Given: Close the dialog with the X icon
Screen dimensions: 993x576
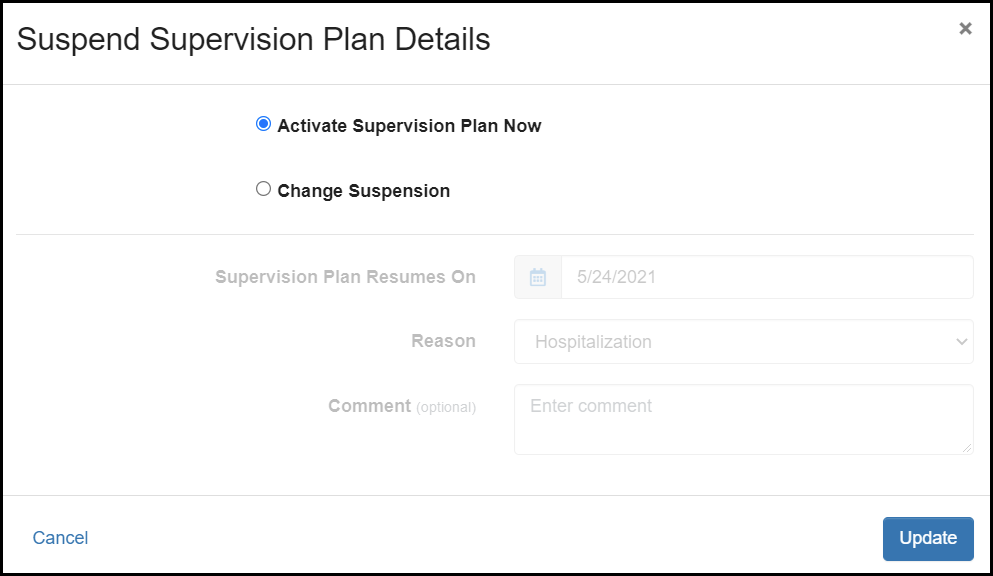Looking at the screenshot, I should 965,29.
